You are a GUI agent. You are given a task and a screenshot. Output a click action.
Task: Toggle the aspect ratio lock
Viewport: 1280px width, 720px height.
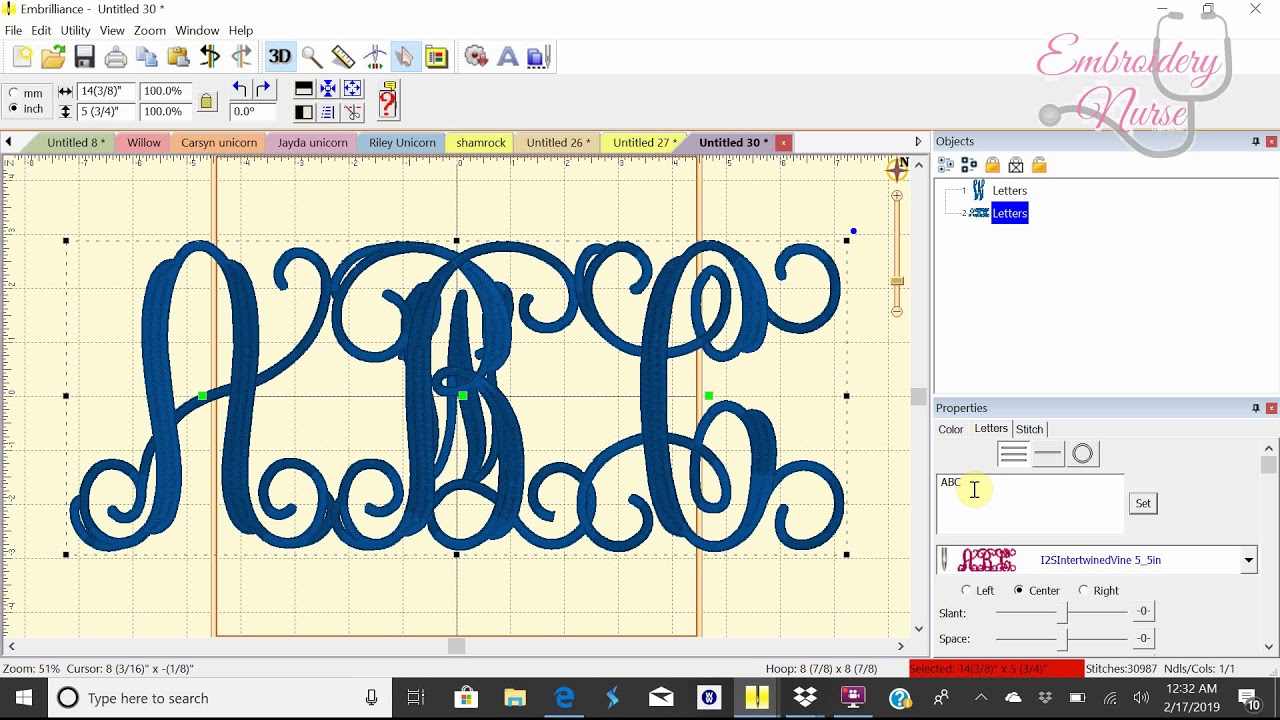tap(207, 101)
